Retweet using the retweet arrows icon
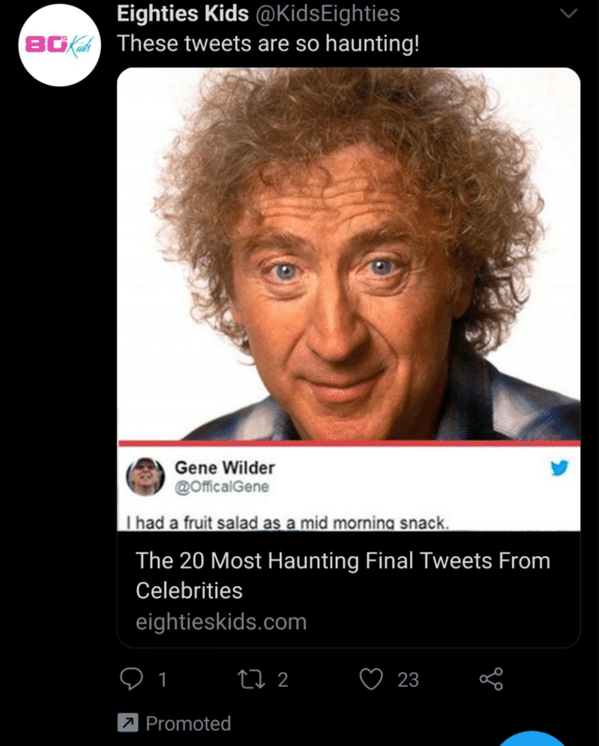 click(251, 679)
